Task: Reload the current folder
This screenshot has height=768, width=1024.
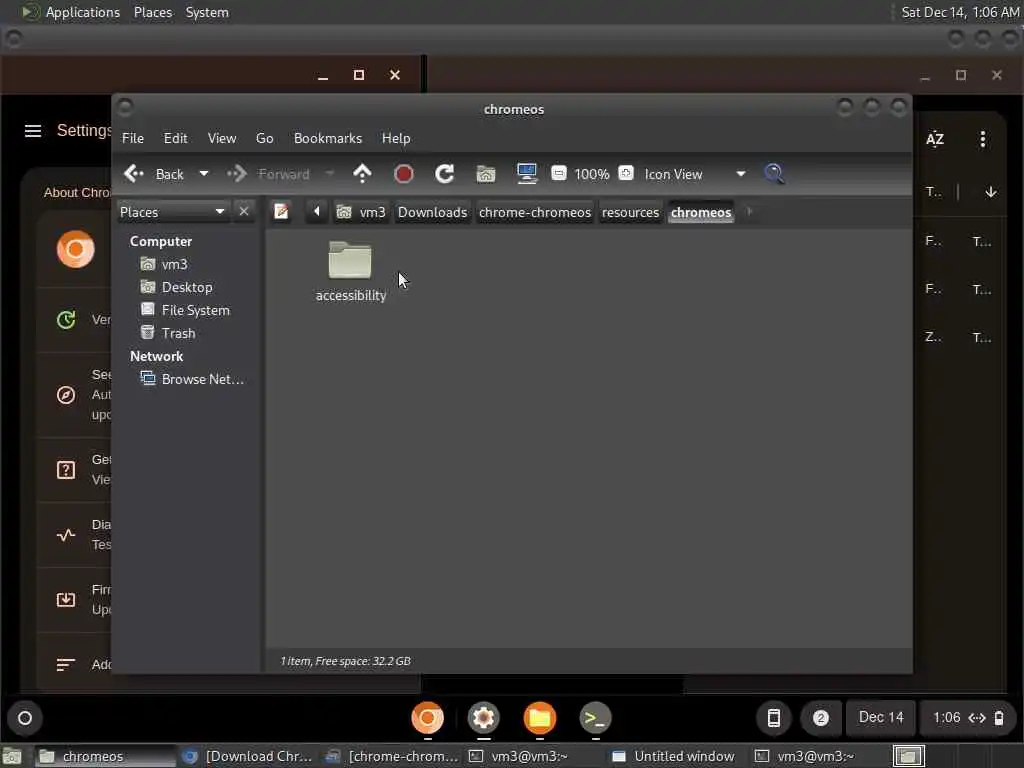Action: (x=445, y=174)
